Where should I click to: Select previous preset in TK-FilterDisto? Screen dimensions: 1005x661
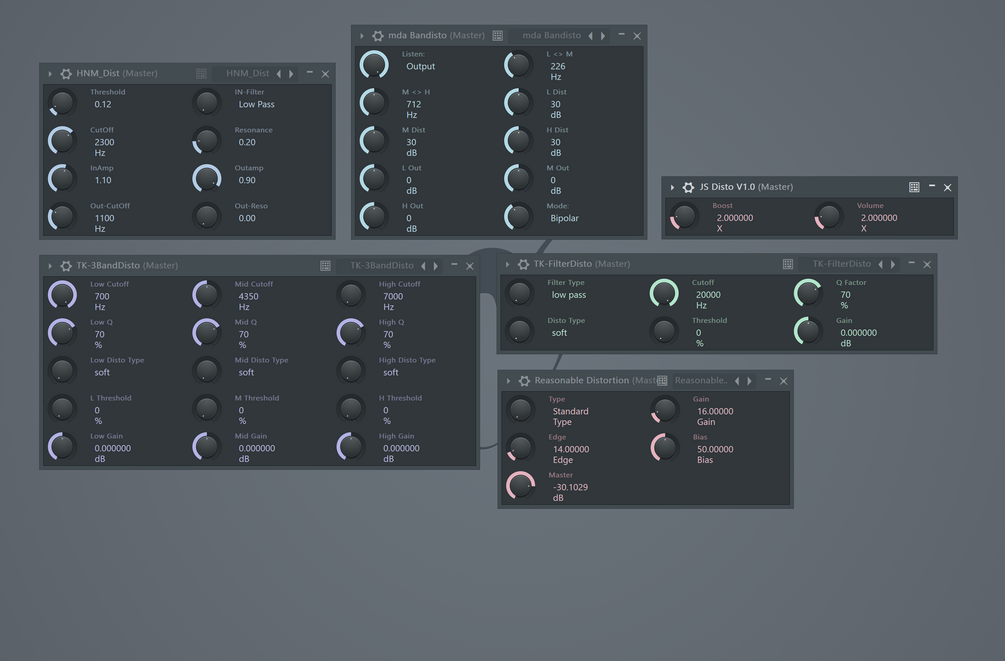coord(881,264)
